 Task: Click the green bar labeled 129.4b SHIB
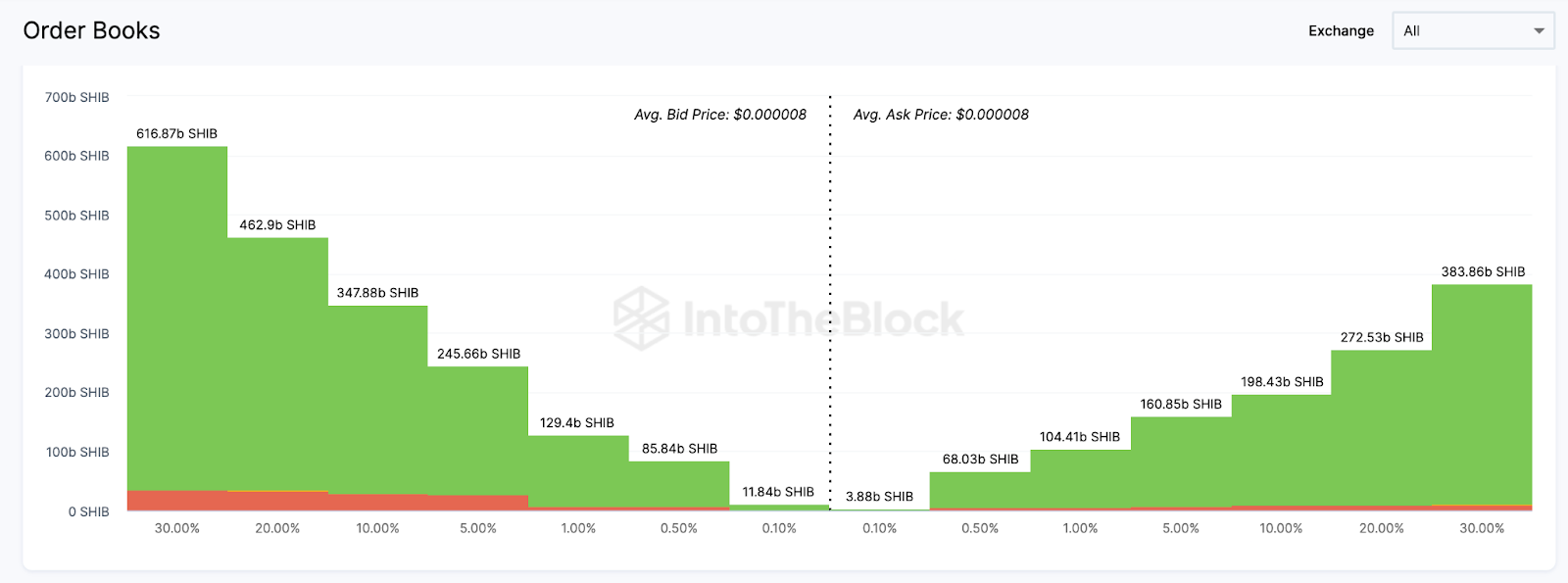point(578,470)
